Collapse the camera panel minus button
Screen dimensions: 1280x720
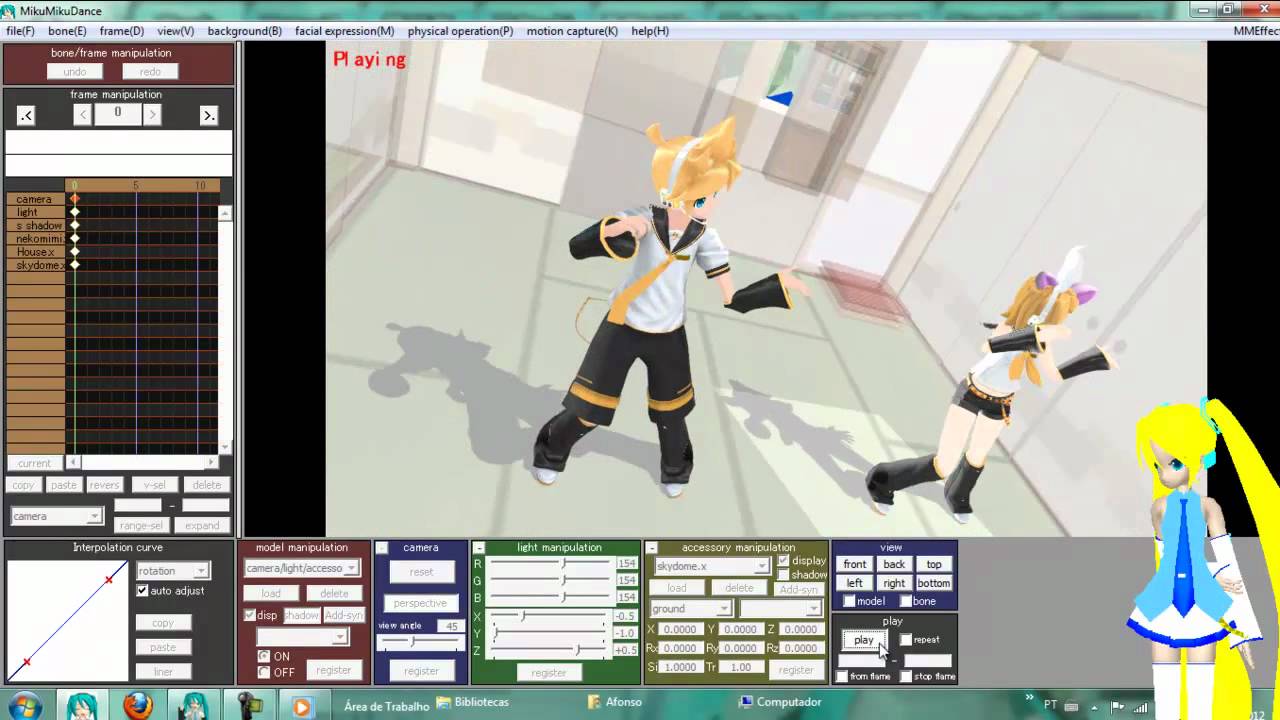coord(382,548)
